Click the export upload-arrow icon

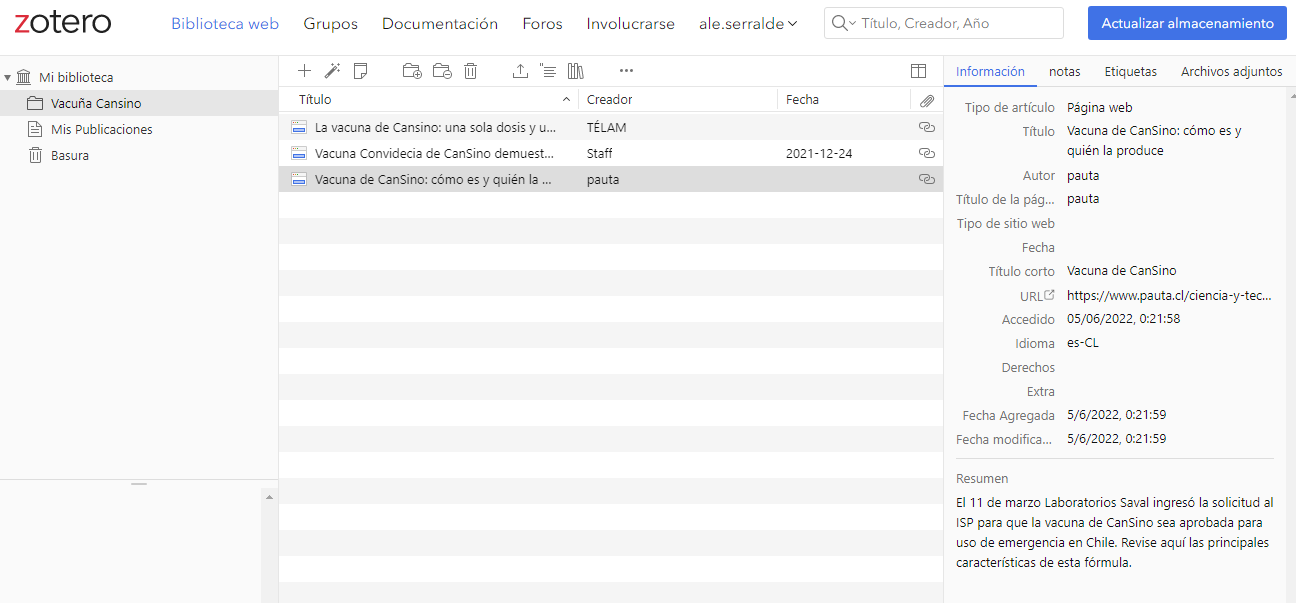coord(520,71)
